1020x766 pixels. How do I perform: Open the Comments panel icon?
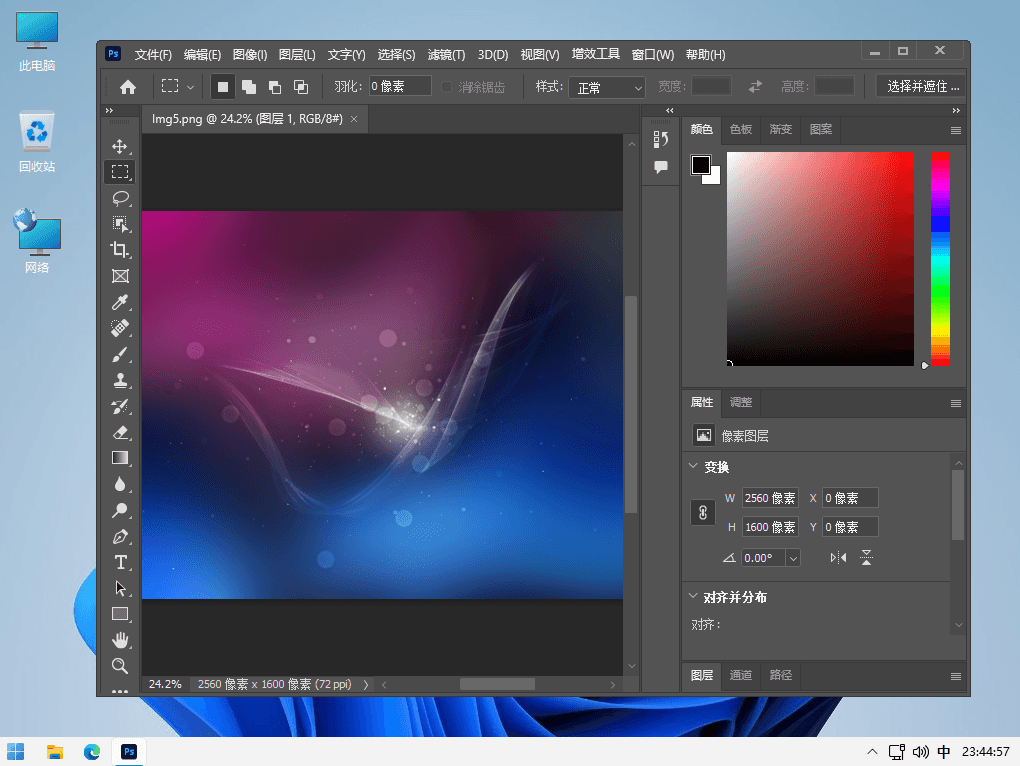click(x=661, y=167)
